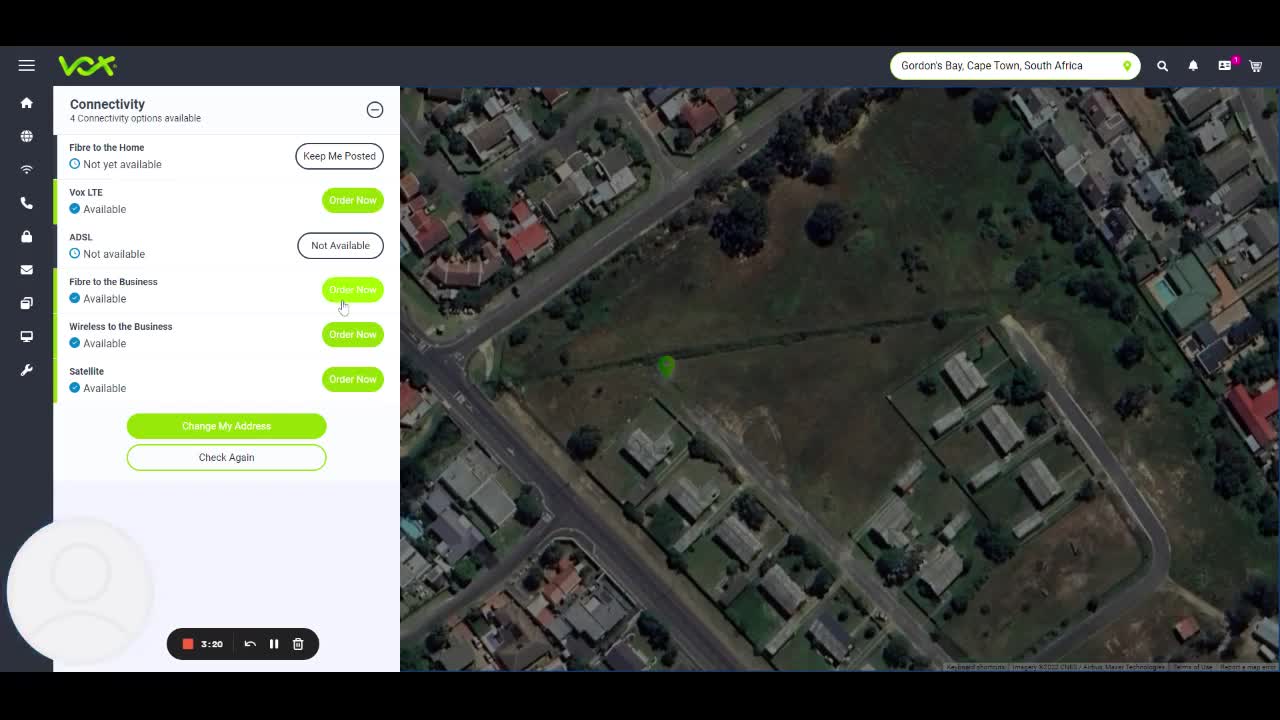Open the padlock security sidebar icon
This screenshot has width=1280, height=720.
[x=27, y=237]
